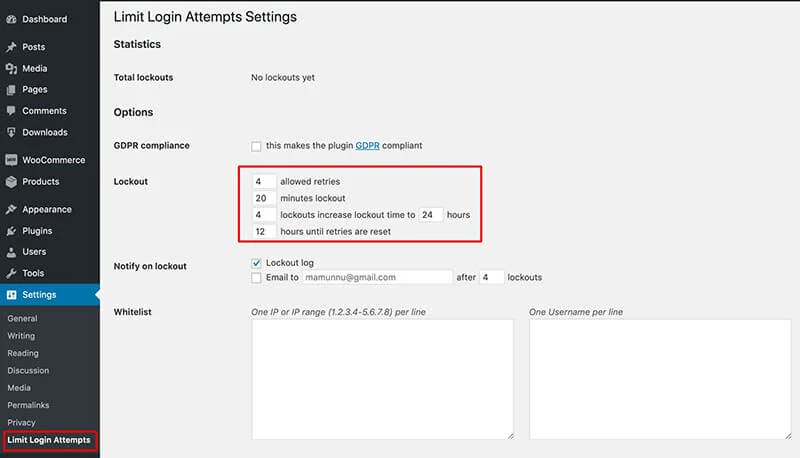Click the IP whitelist text area
Viewport: 800px width, 458px height.
coord(382,380)
